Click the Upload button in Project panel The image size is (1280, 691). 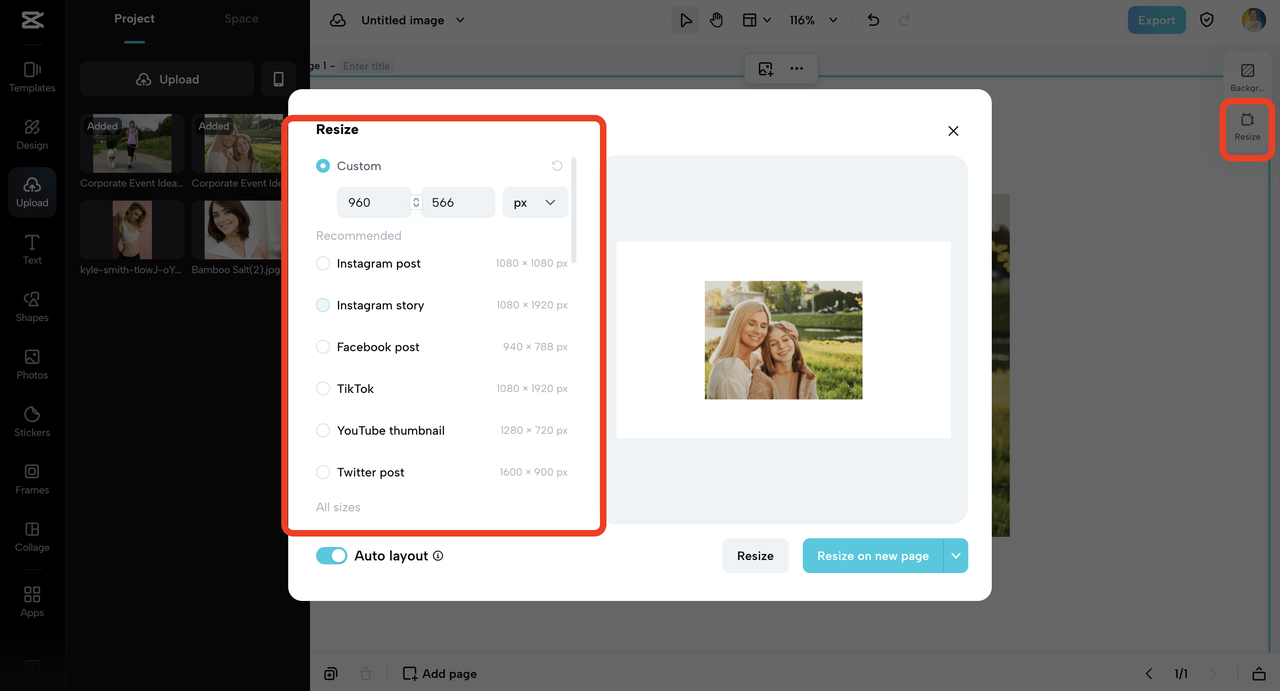167,79
